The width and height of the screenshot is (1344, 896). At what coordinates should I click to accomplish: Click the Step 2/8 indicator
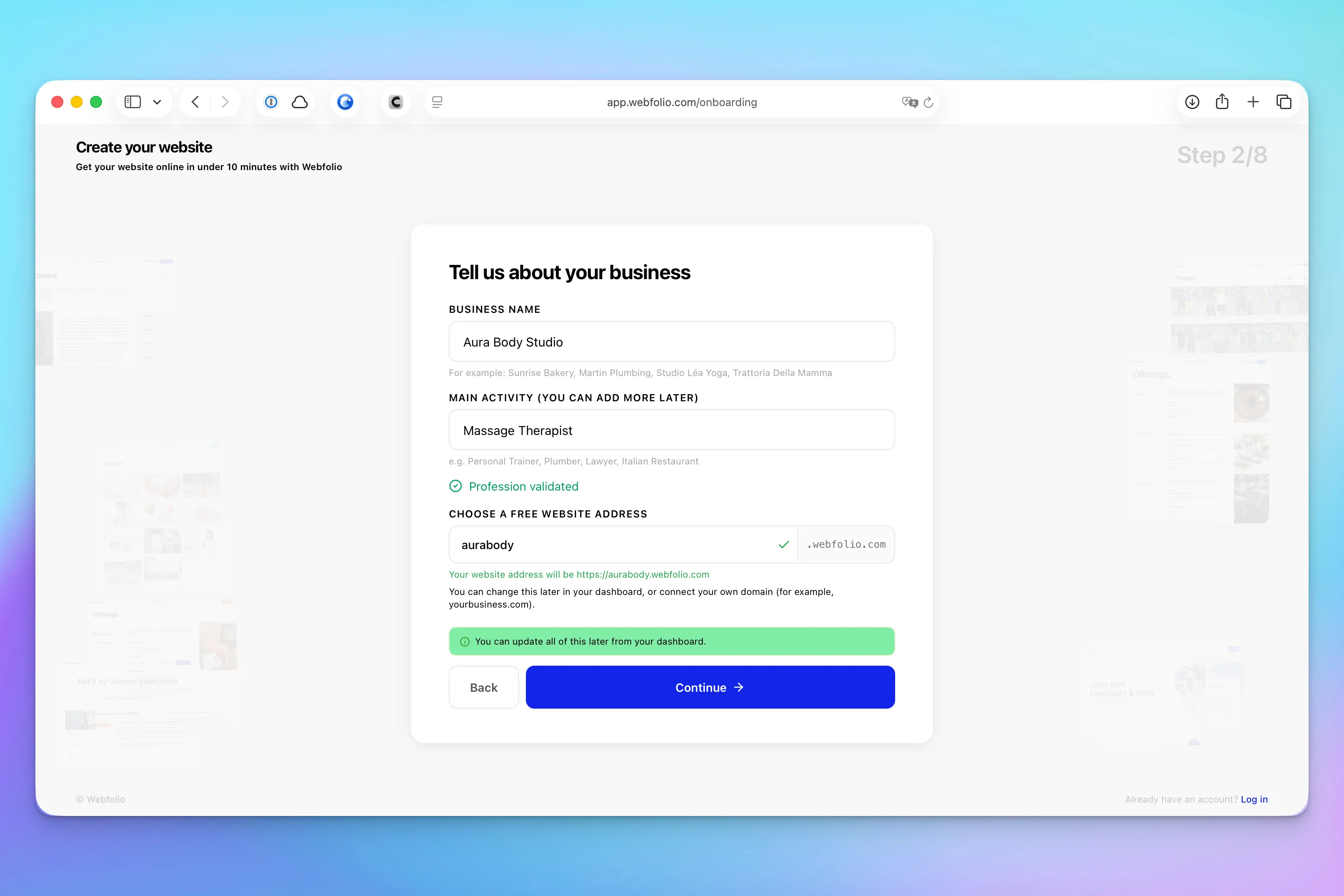tap(1222, 155)
